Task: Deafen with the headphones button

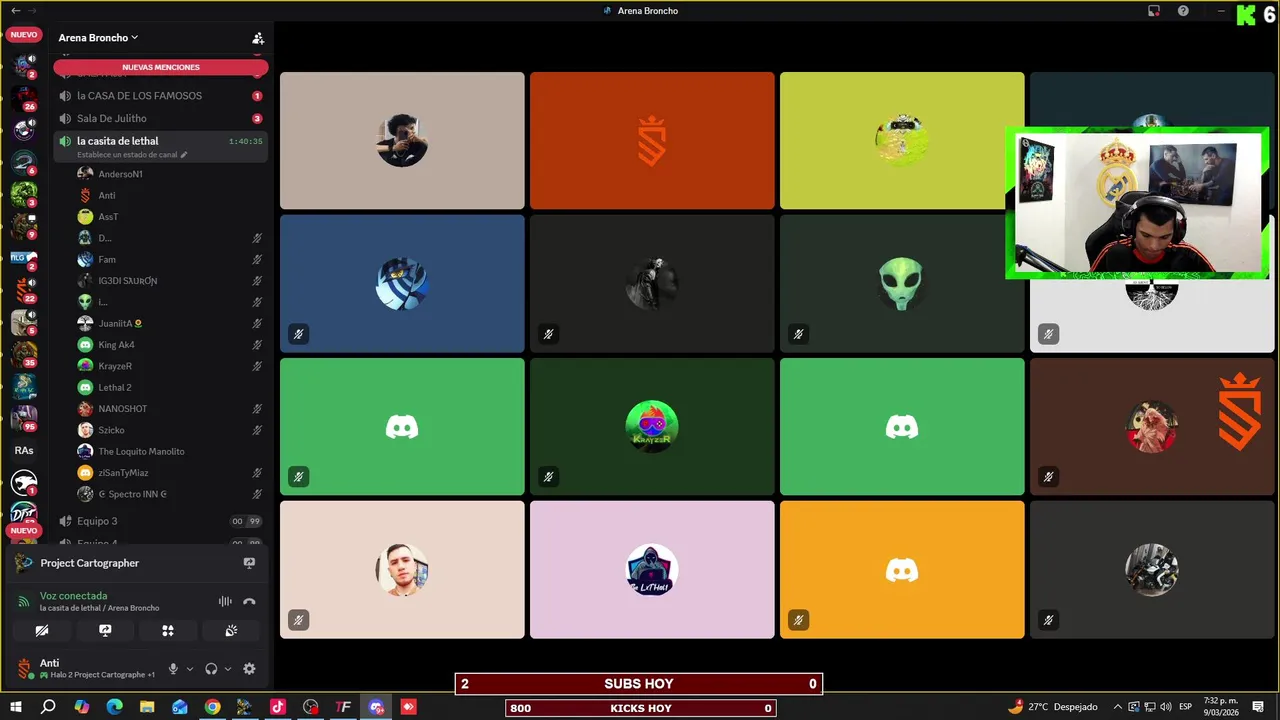Action: click(x=211, y=669)
